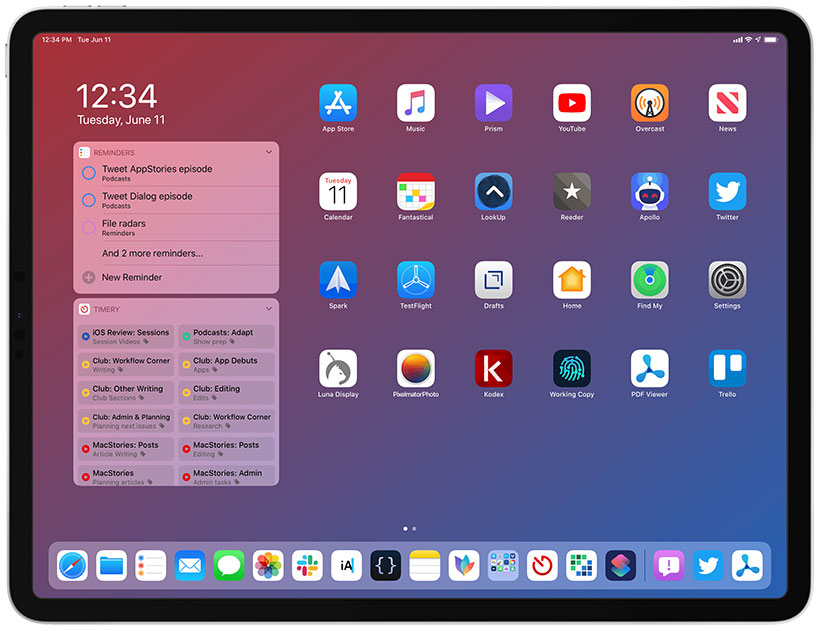This screenshot has height=631, width=820.
Task: Launch Luna Display
Action: point(338,369)
